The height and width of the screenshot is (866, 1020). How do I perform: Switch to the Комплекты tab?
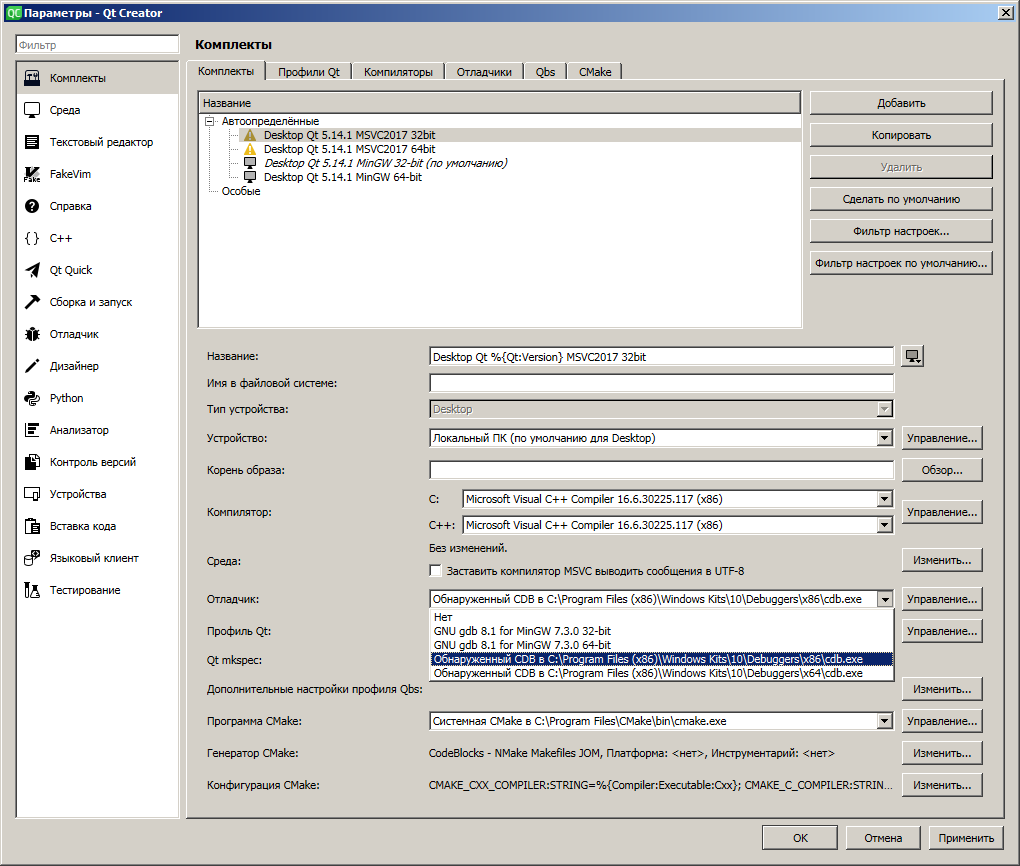[x=226, y=71]
